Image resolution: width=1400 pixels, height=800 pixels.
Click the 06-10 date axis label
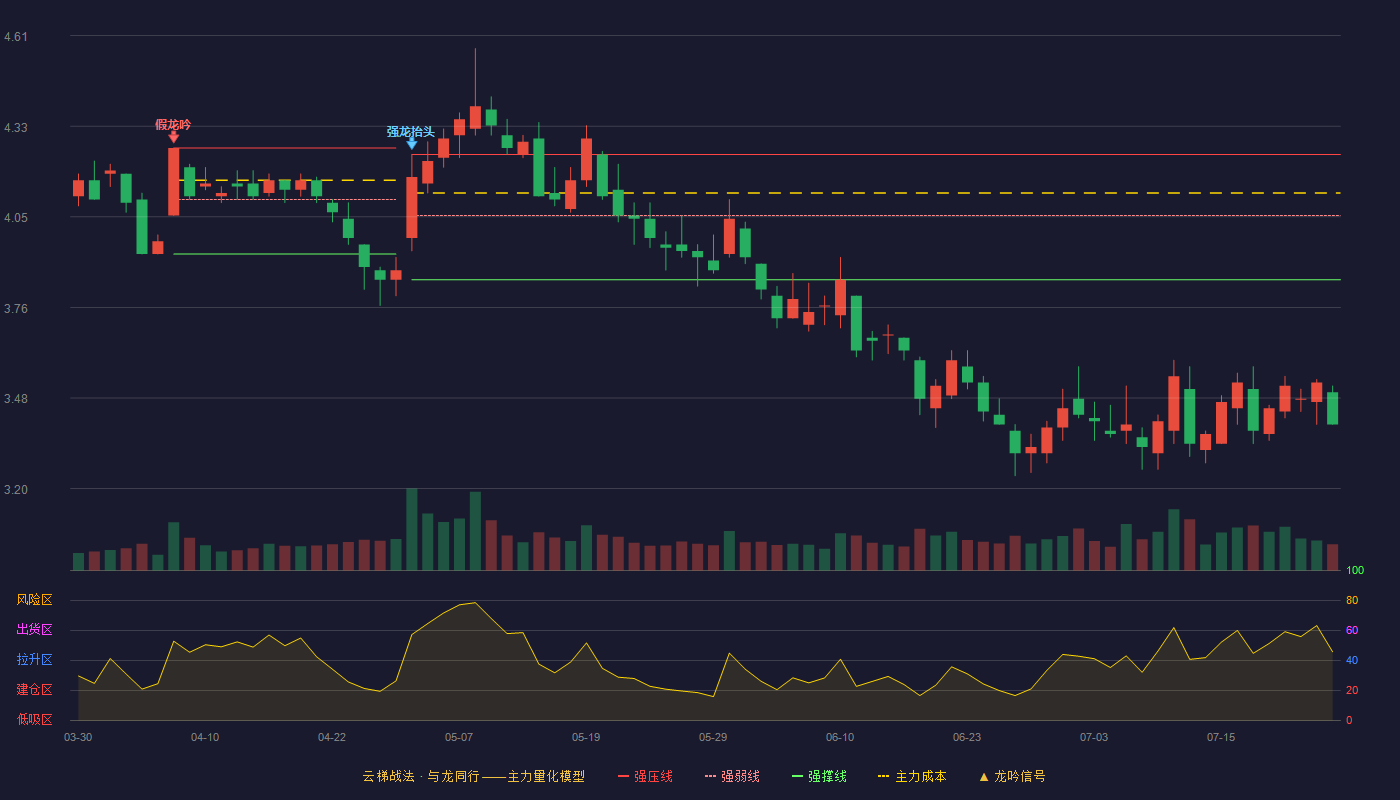click(x=840, y=737)
